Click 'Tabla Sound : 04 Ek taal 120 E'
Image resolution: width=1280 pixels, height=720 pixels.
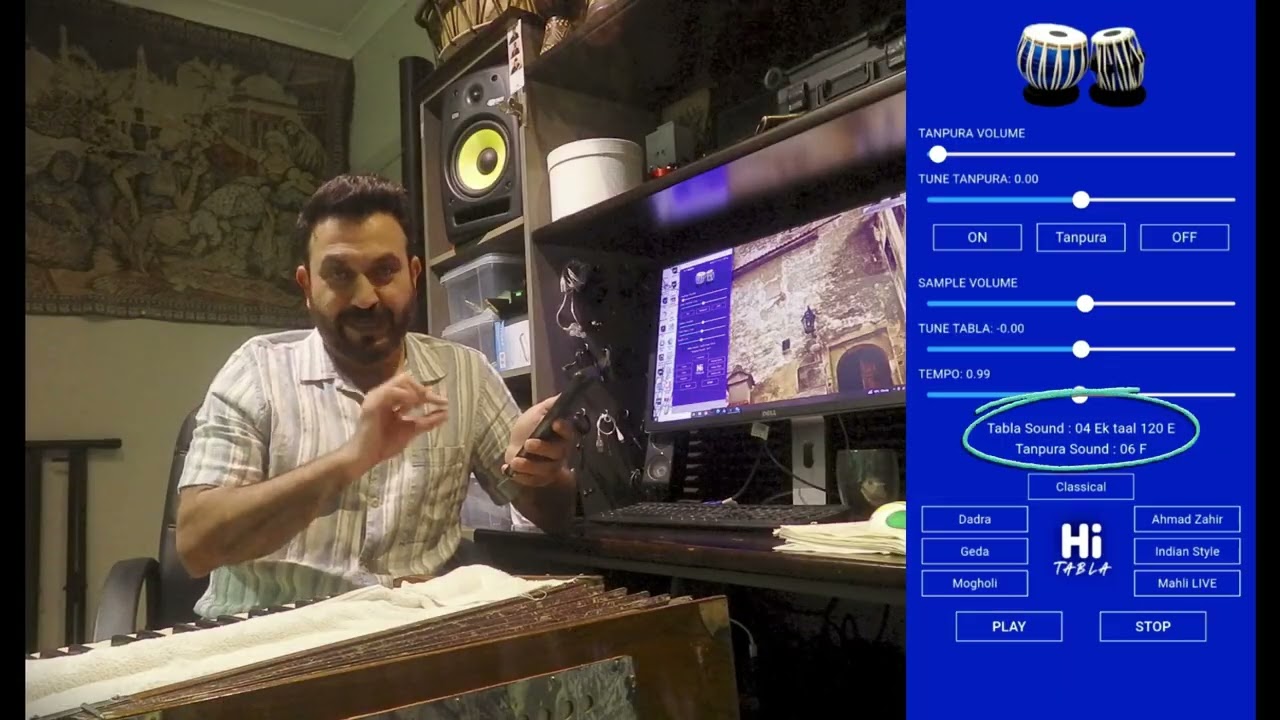coord(1081,428)
